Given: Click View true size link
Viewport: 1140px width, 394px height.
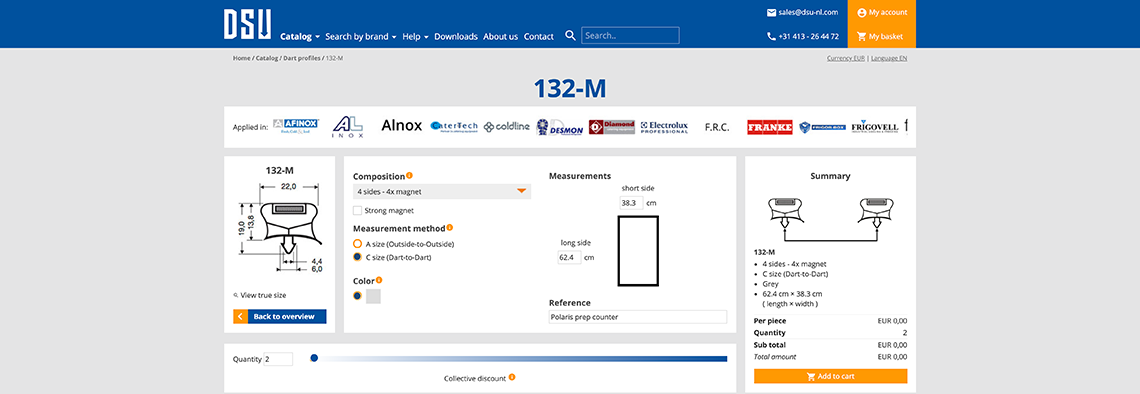Looking at the screenshot, I should point(263,295).
